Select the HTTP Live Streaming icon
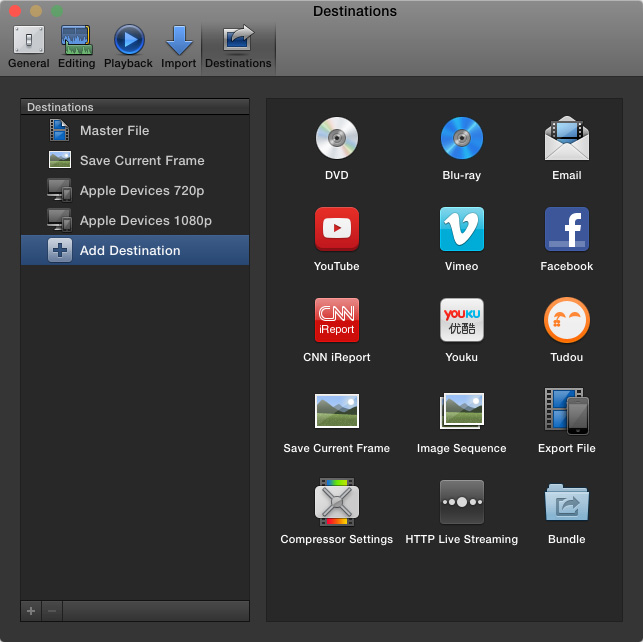643x642 pixels. 462,502
